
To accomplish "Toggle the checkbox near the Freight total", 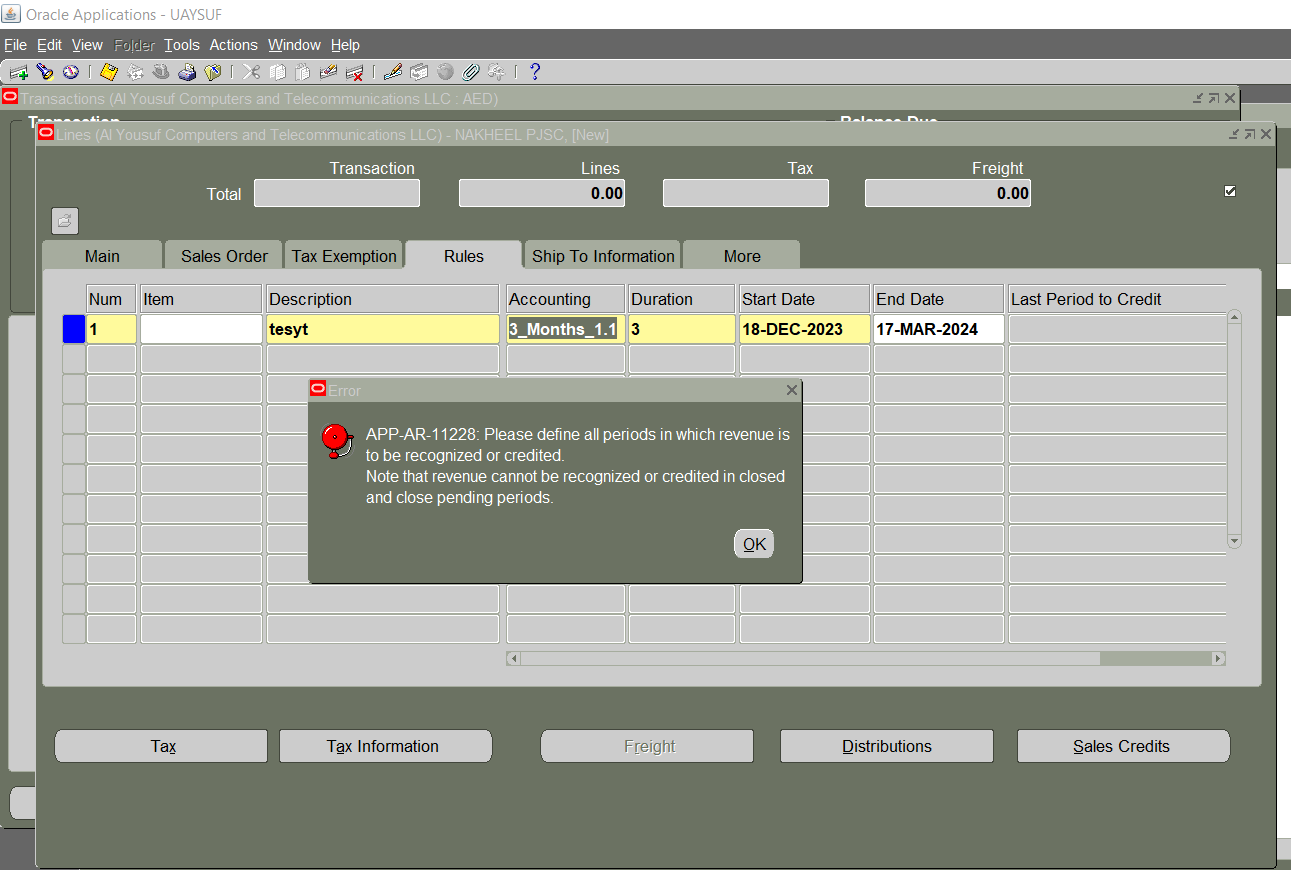I will click(x=1229, y=190).
